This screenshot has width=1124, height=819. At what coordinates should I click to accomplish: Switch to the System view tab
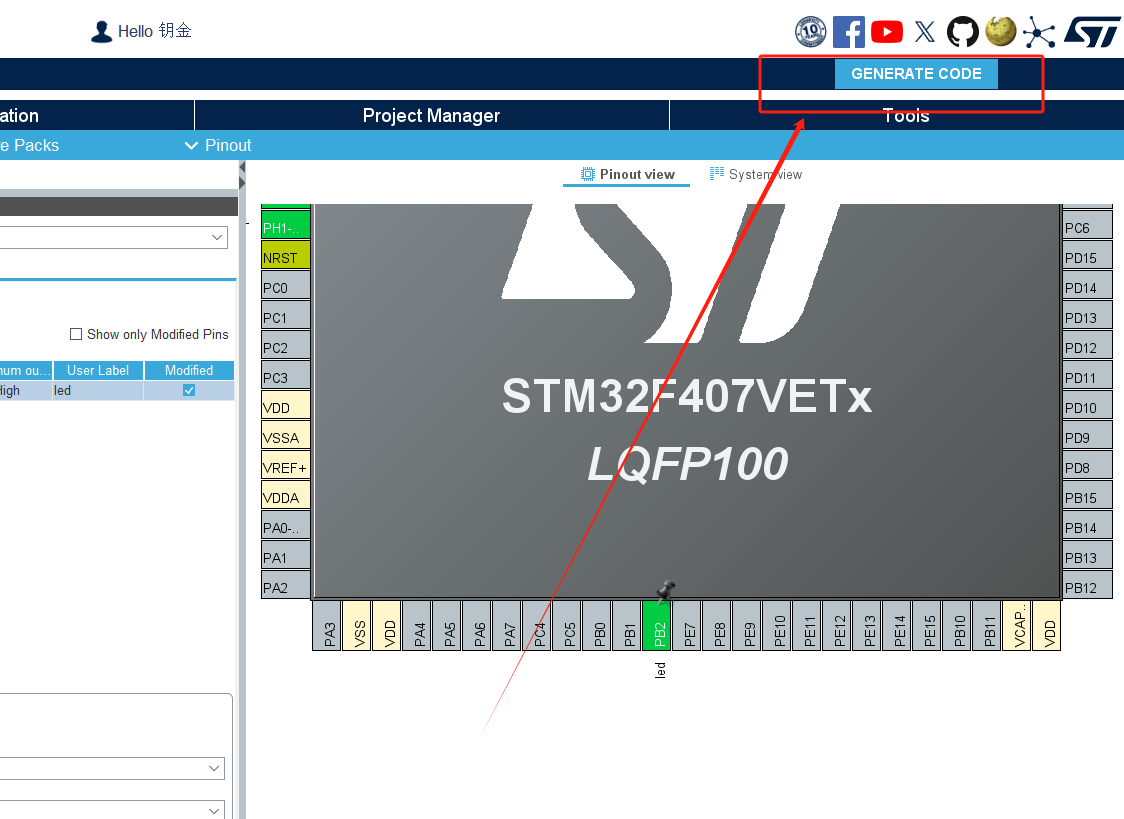756,174
